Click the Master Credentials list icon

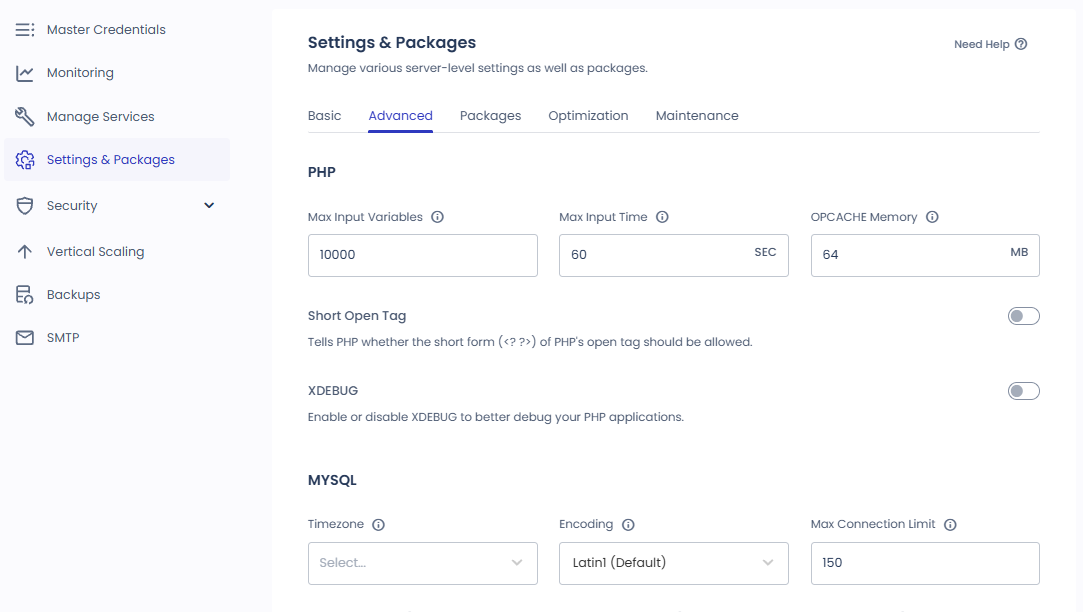25,30
